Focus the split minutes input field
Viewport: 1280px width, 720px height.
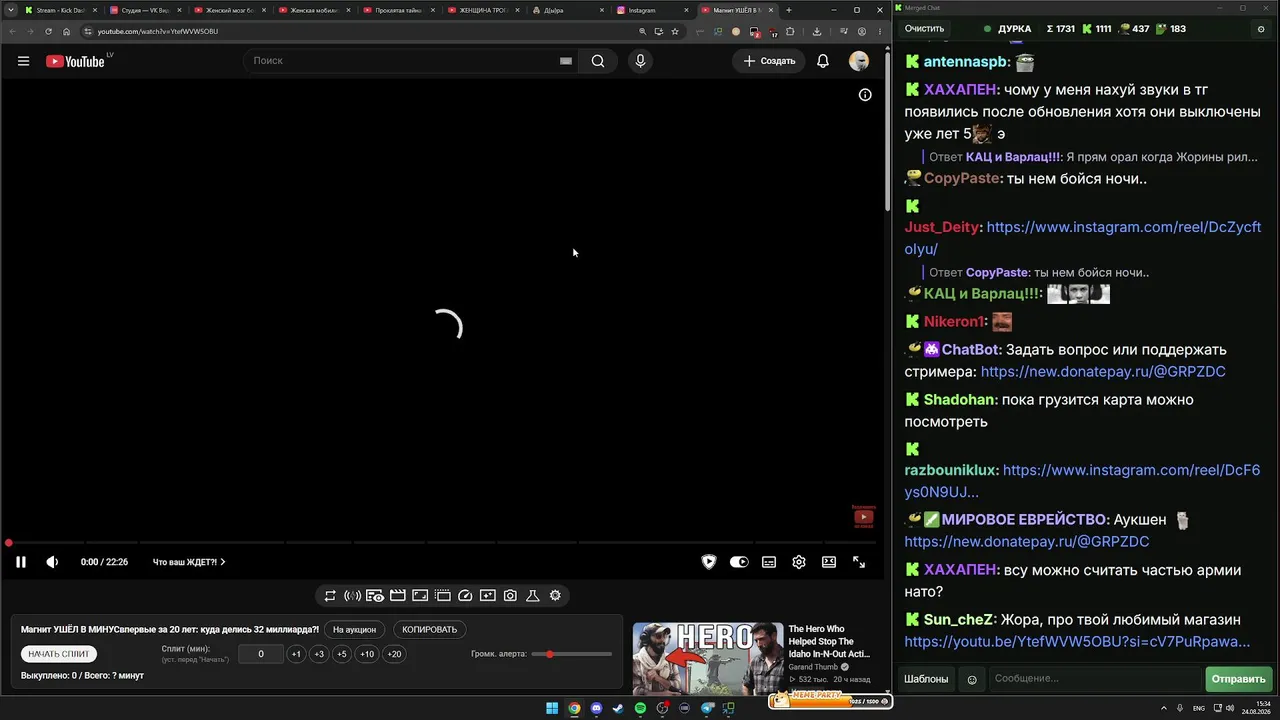[x=261, y=654]
